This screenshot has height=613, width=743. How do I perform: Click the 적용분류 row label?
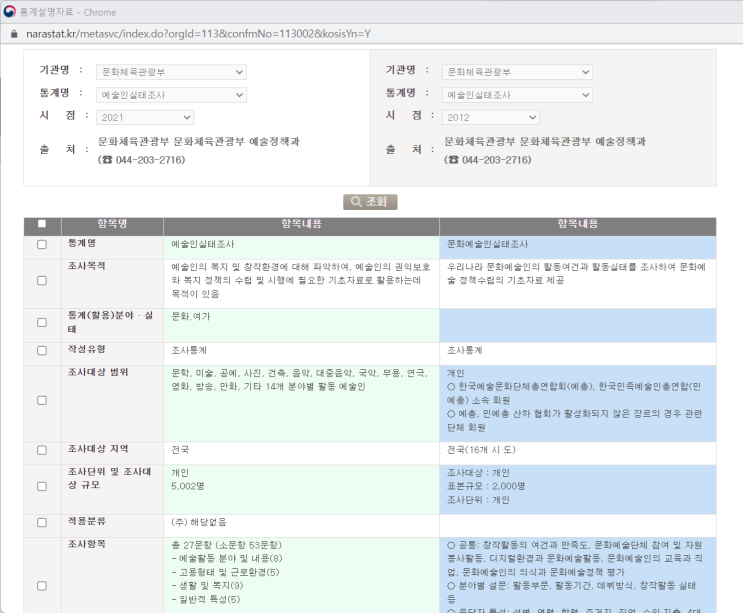pos(87,521)
